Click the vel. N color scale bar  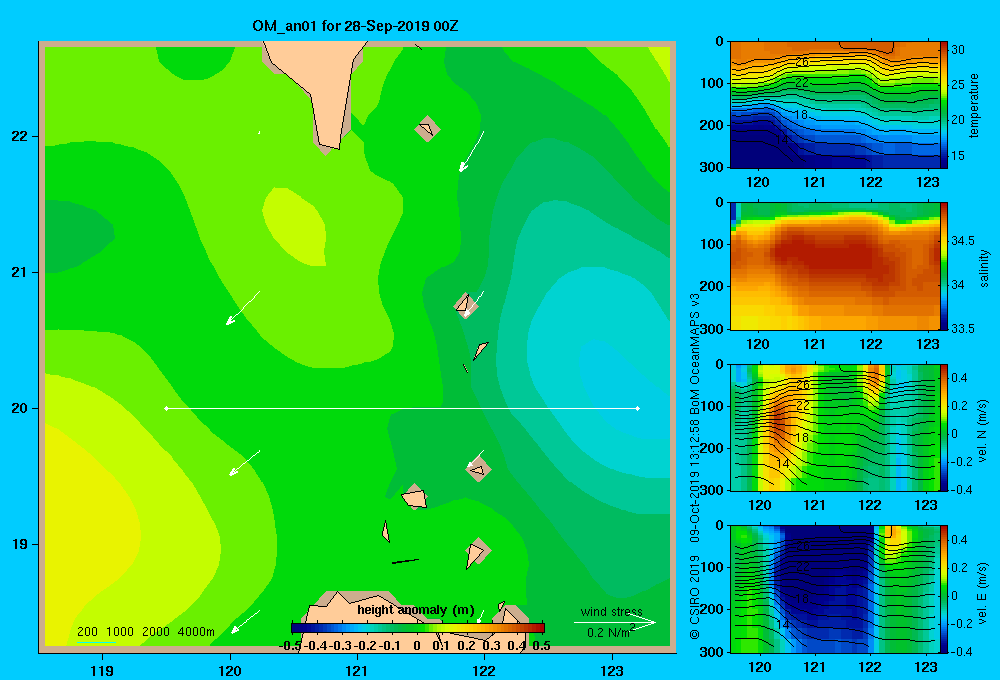944,427
